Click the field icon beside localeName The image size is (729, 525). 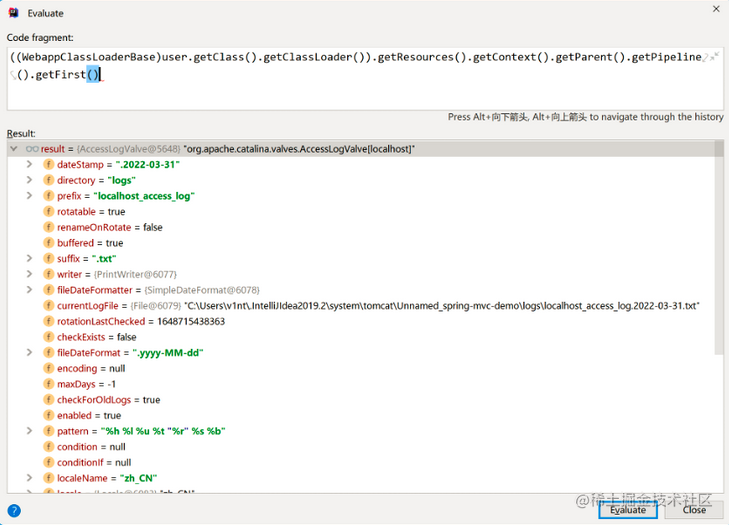49,478
